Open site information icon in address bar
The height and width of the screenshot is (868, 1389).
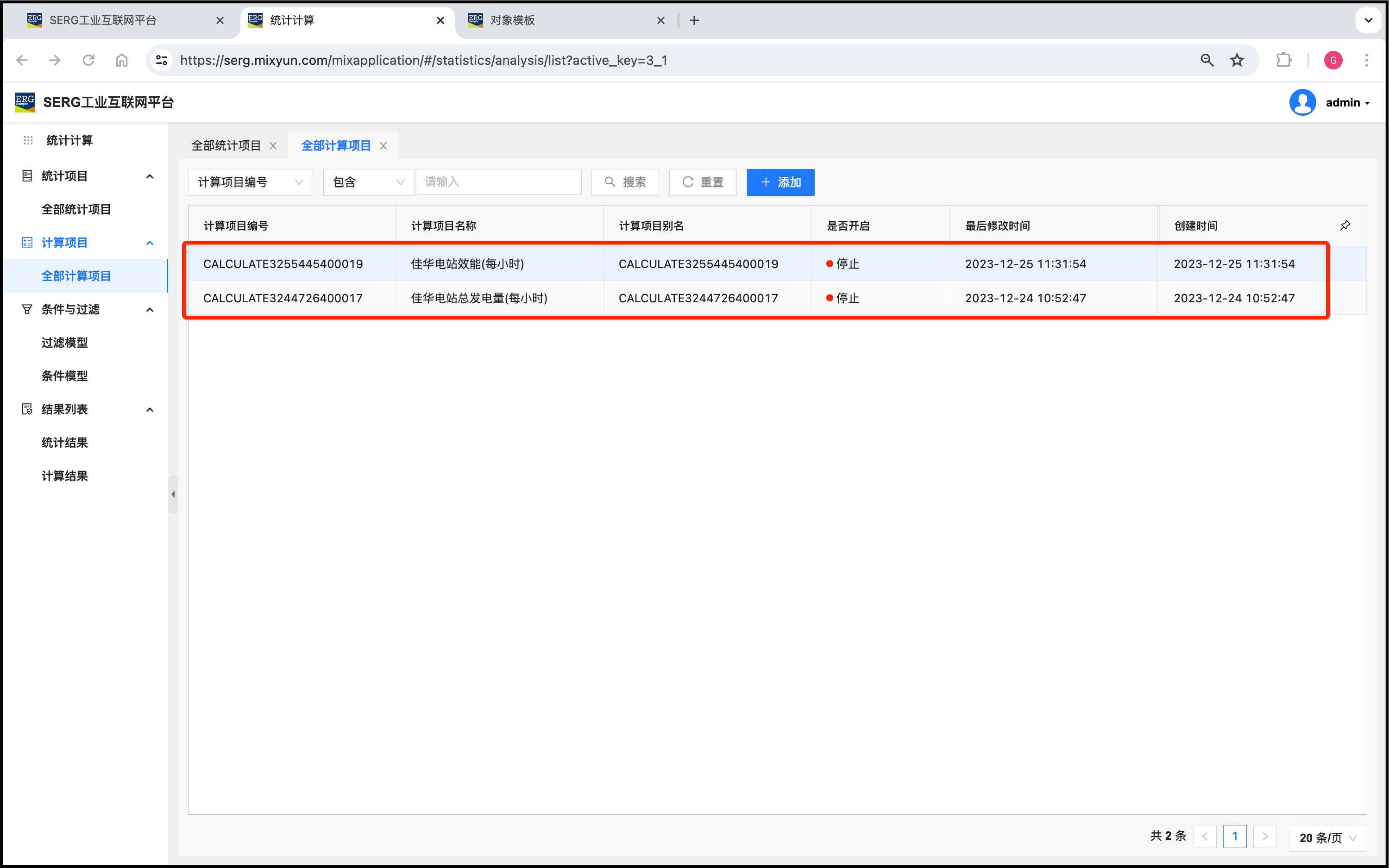(x=162, y=60)
